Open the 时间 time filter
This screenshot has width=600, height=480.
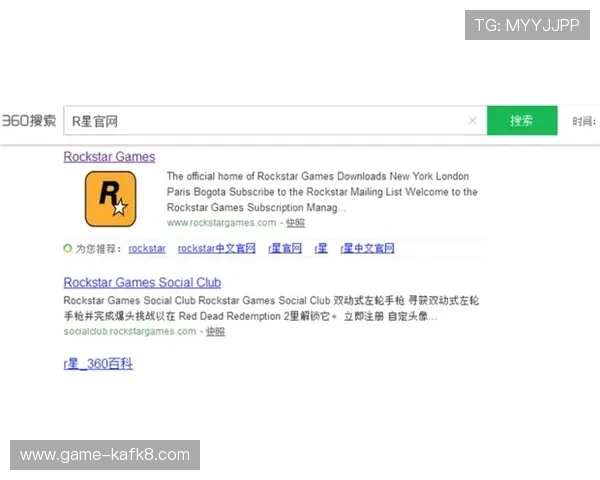click(x=584, y=121)
